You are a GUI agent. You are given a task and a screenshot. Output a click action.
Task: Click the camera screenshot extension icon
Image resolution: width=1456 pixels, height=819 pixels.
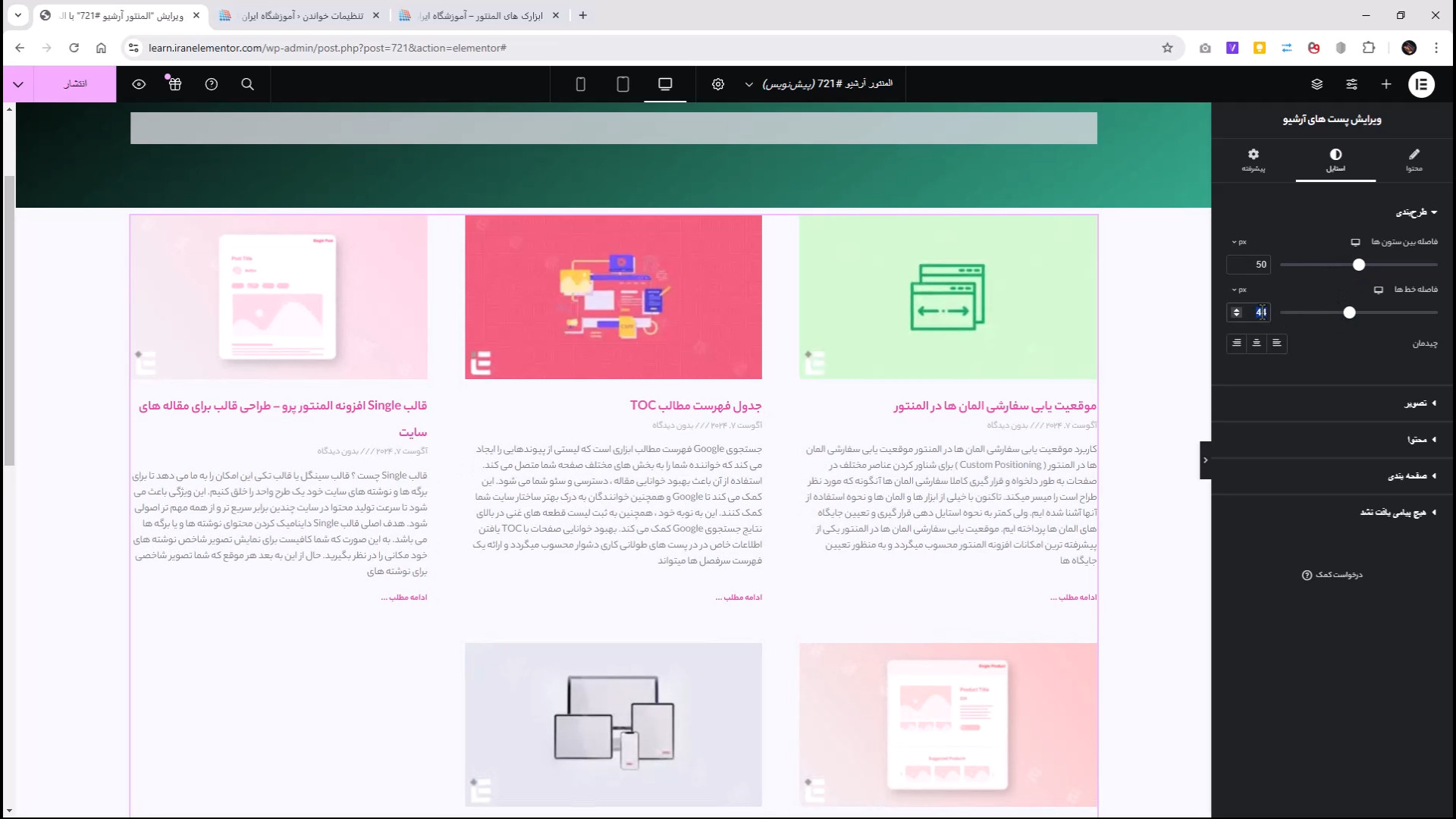point(1205,48)
